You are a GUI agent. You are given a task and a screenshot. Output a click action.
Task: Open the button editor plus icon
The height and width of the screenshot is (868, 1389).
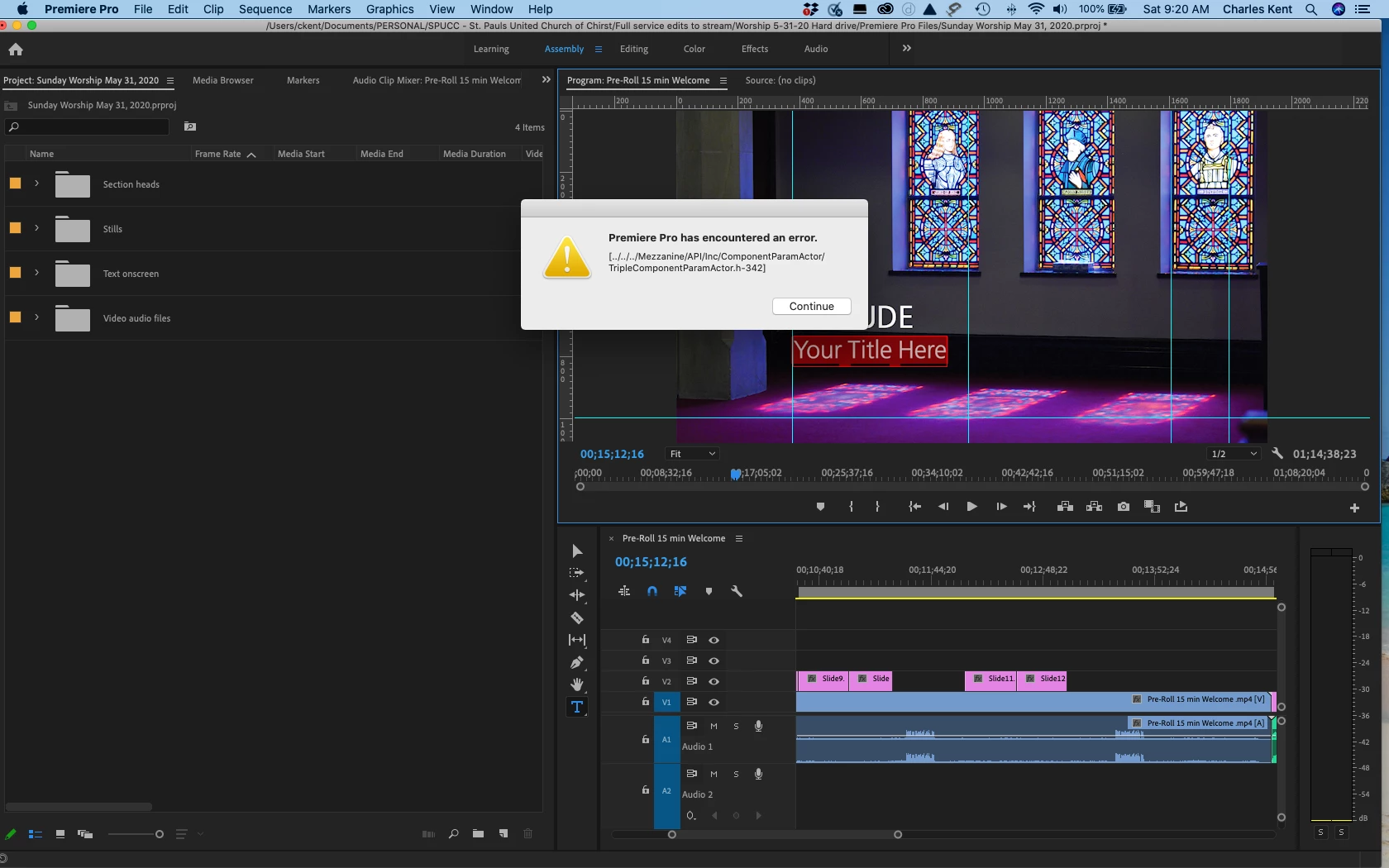(1354, 508)
